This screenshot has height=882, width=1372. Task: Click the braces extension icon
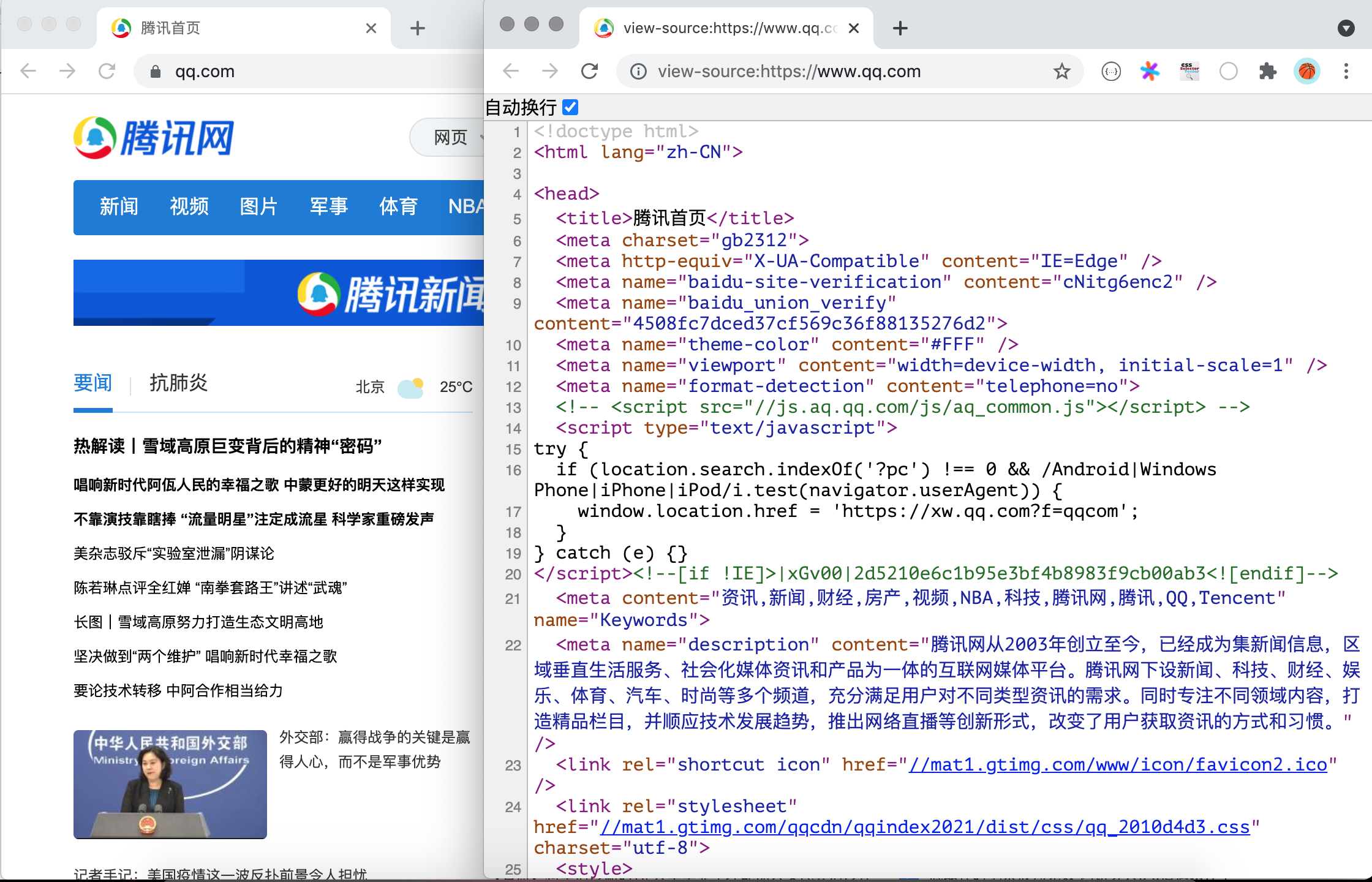[x=1110, y=72]
